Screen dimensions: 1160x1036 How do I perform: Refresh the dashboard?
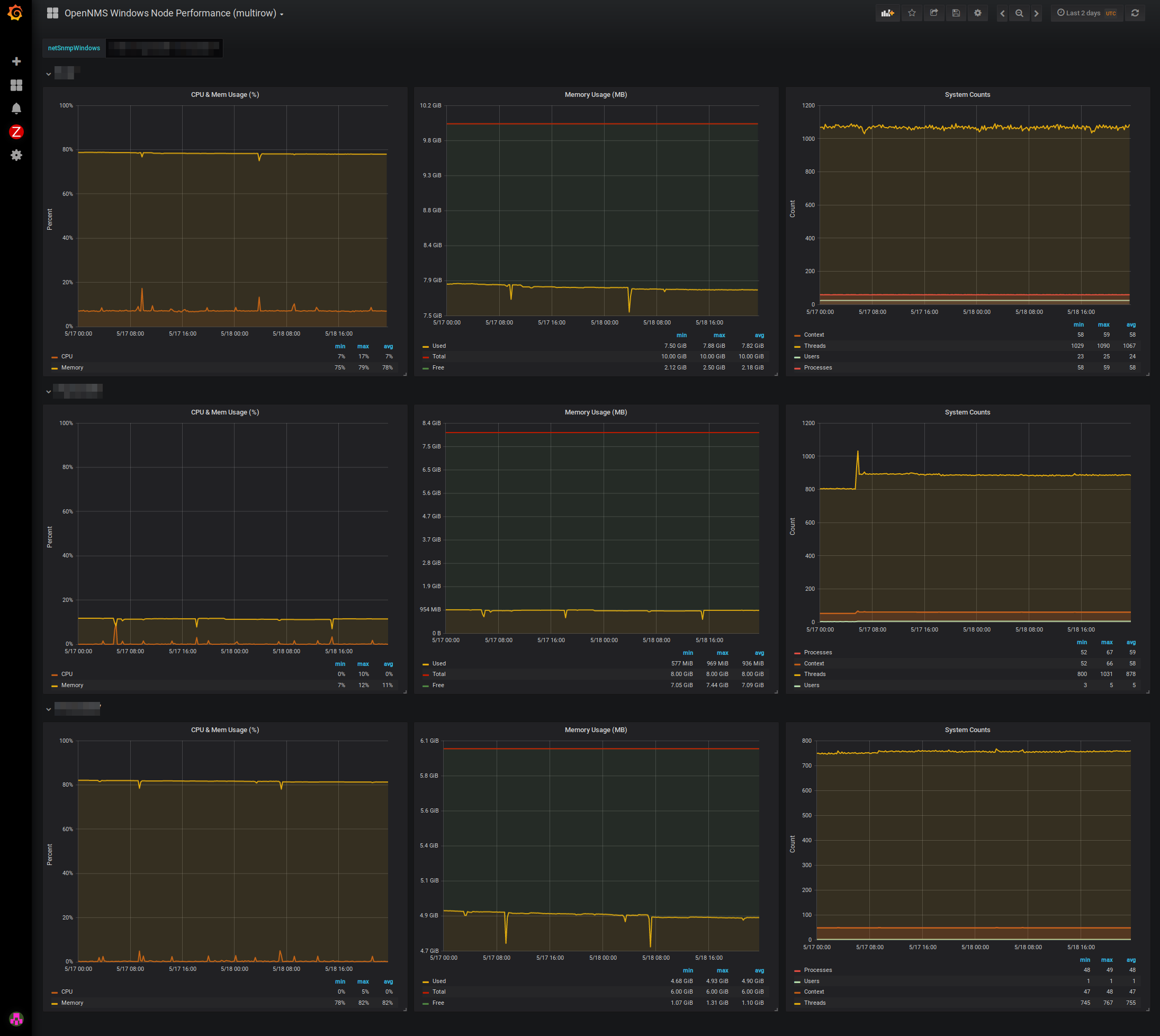[1135, 13]
